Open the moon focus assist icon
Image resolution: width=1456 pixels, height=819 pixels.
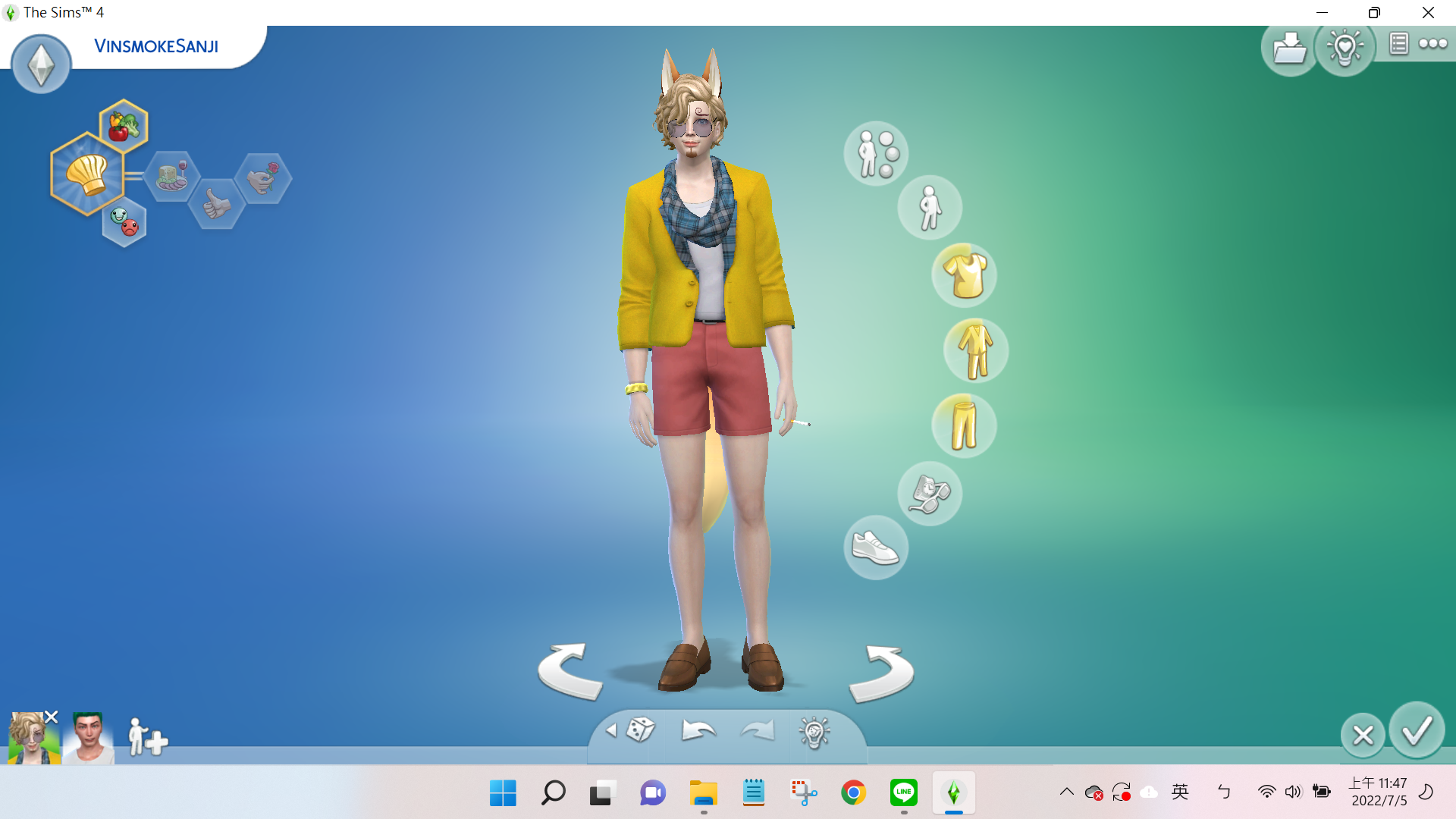pyautogui.click(x=1426, y=792)
